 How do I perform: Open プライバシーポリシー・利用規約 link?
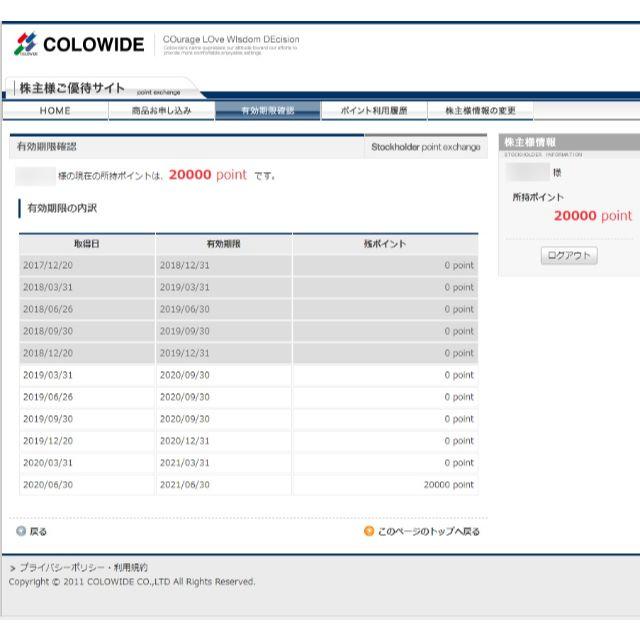point(84,567)
